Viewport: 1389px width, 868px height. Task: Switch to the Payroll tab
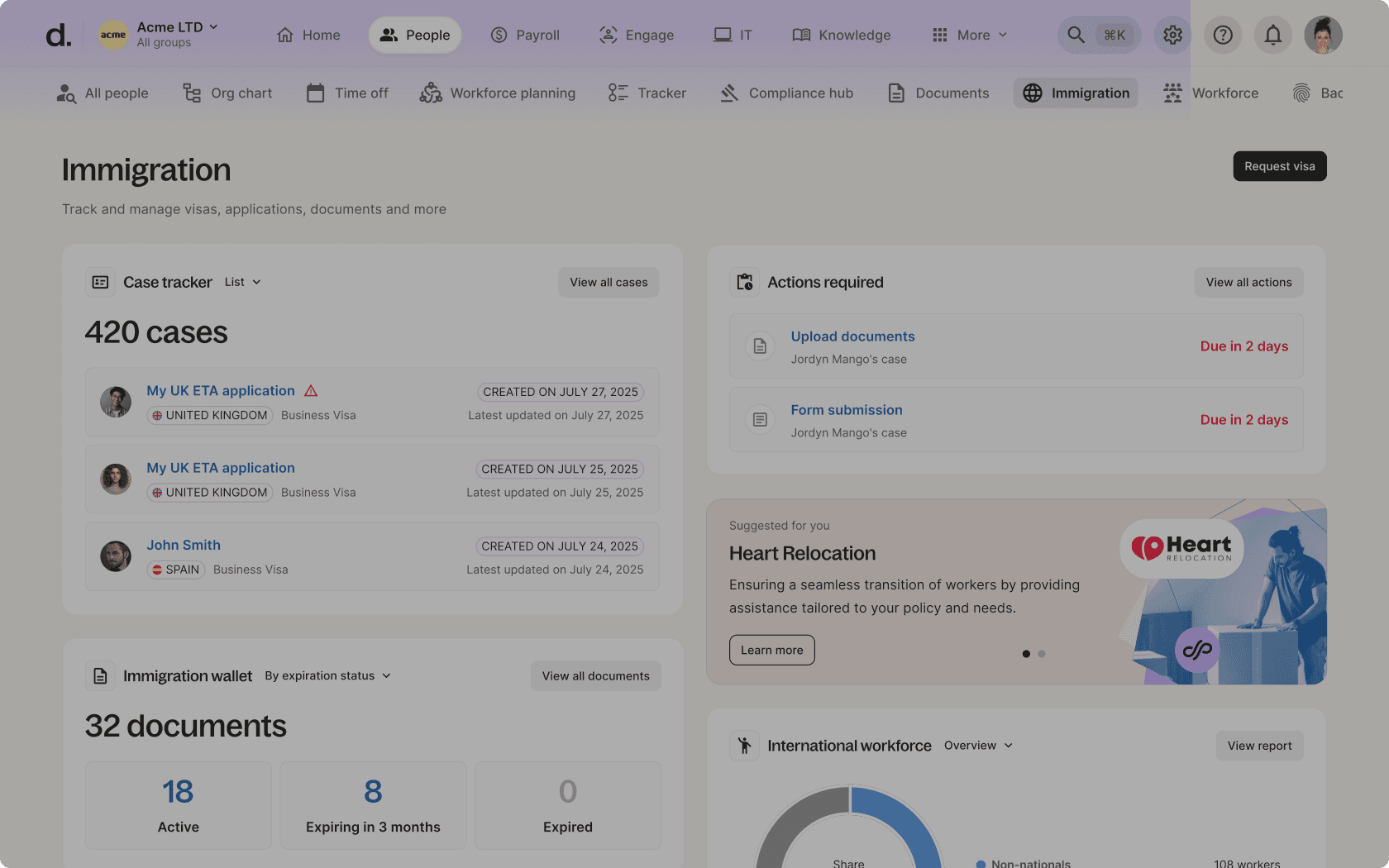point(525,35)
